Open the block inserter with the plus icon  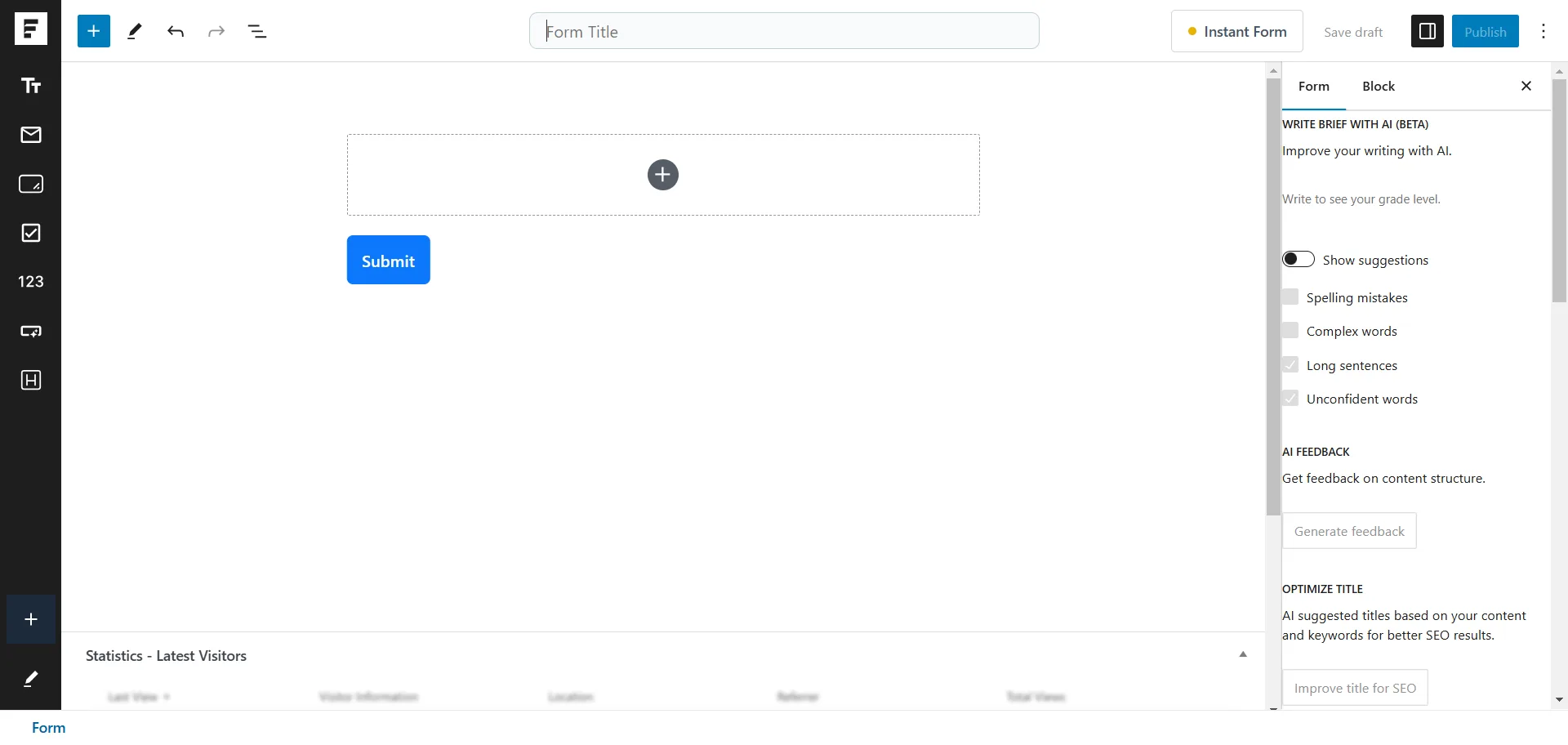click(x=93, y=31)
